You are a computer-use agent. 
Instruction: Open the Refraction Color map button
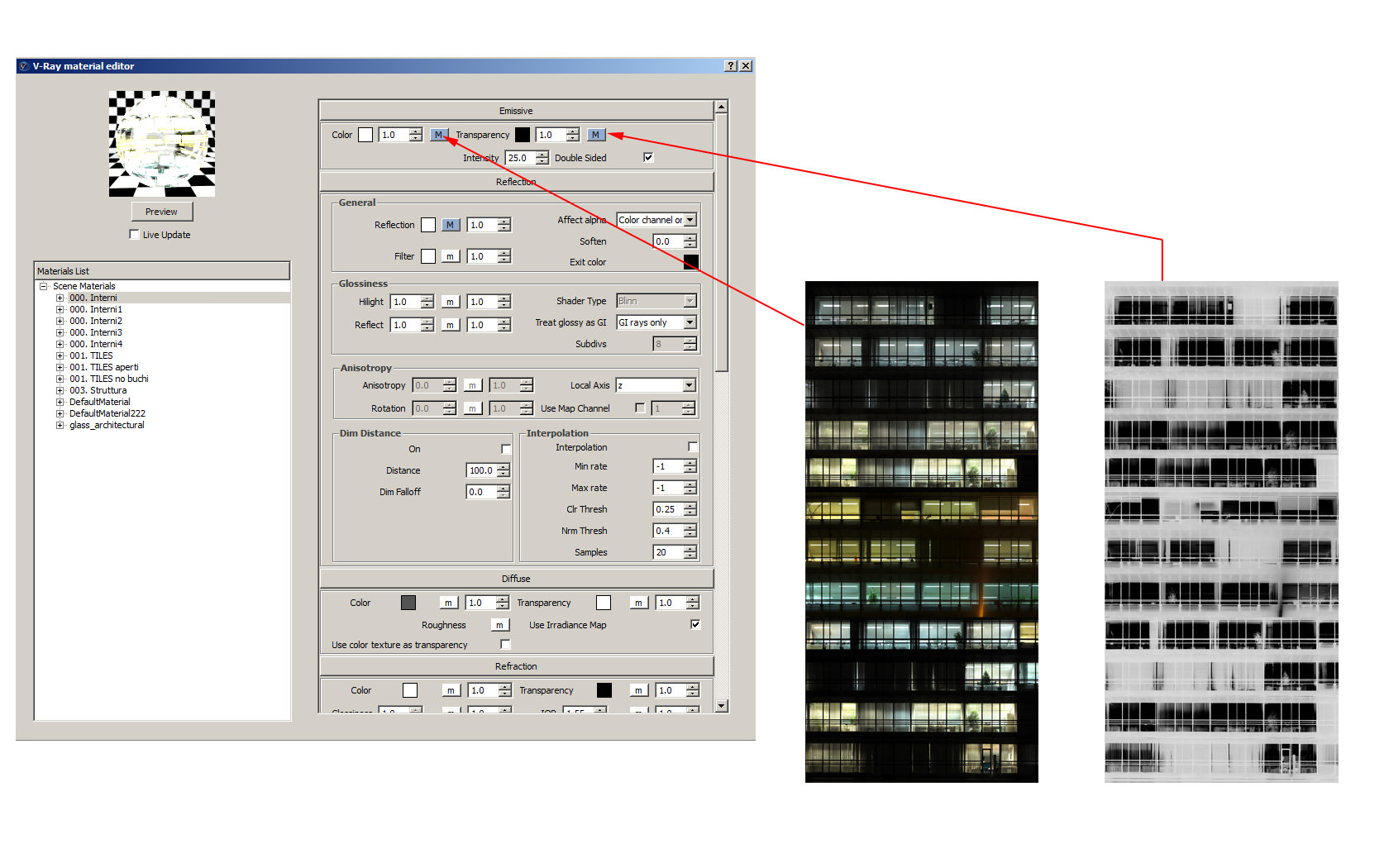(451, 690)
